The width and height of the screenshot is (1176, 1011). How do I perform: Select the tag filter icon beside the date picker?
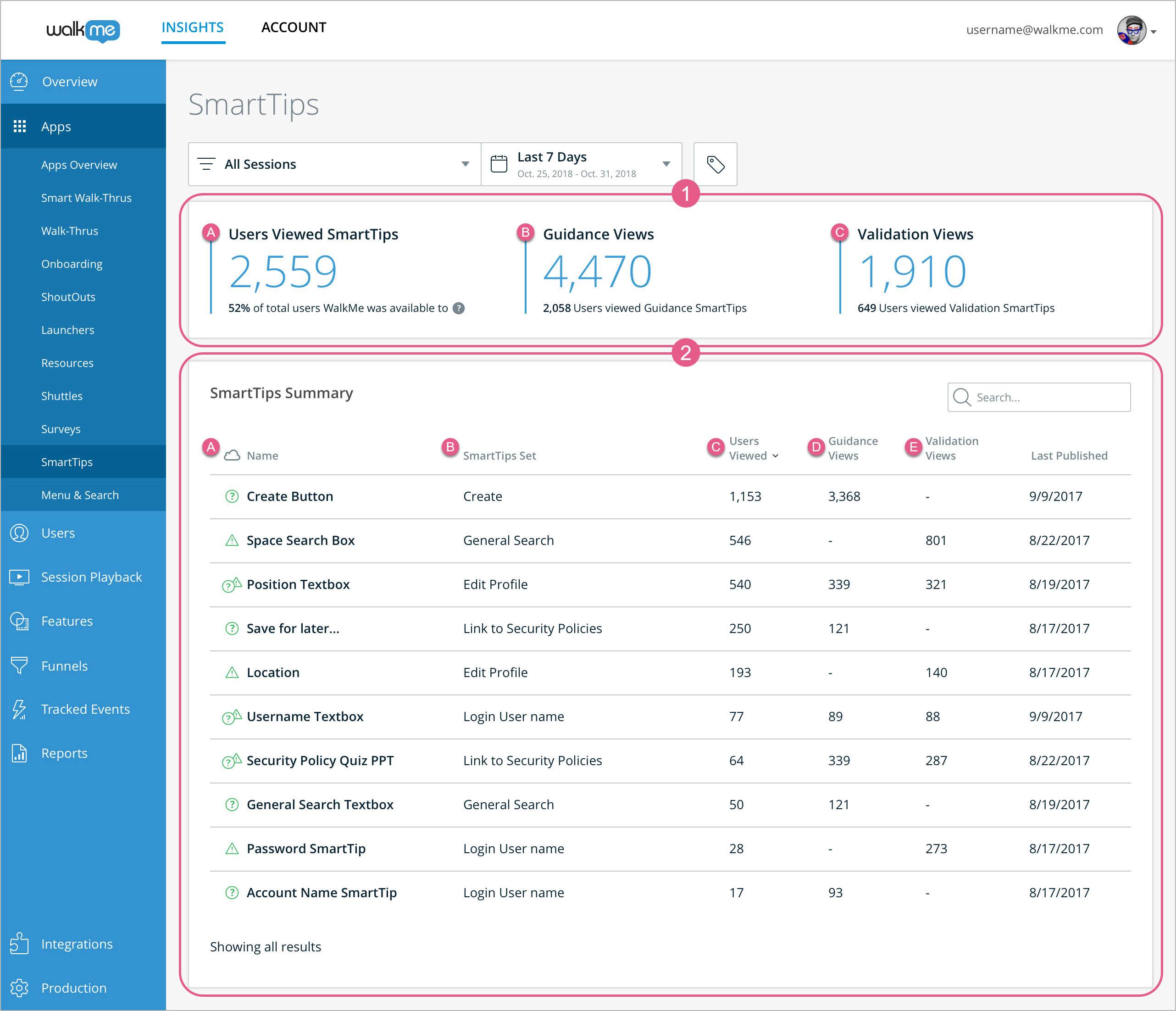(x=715, y=164)
